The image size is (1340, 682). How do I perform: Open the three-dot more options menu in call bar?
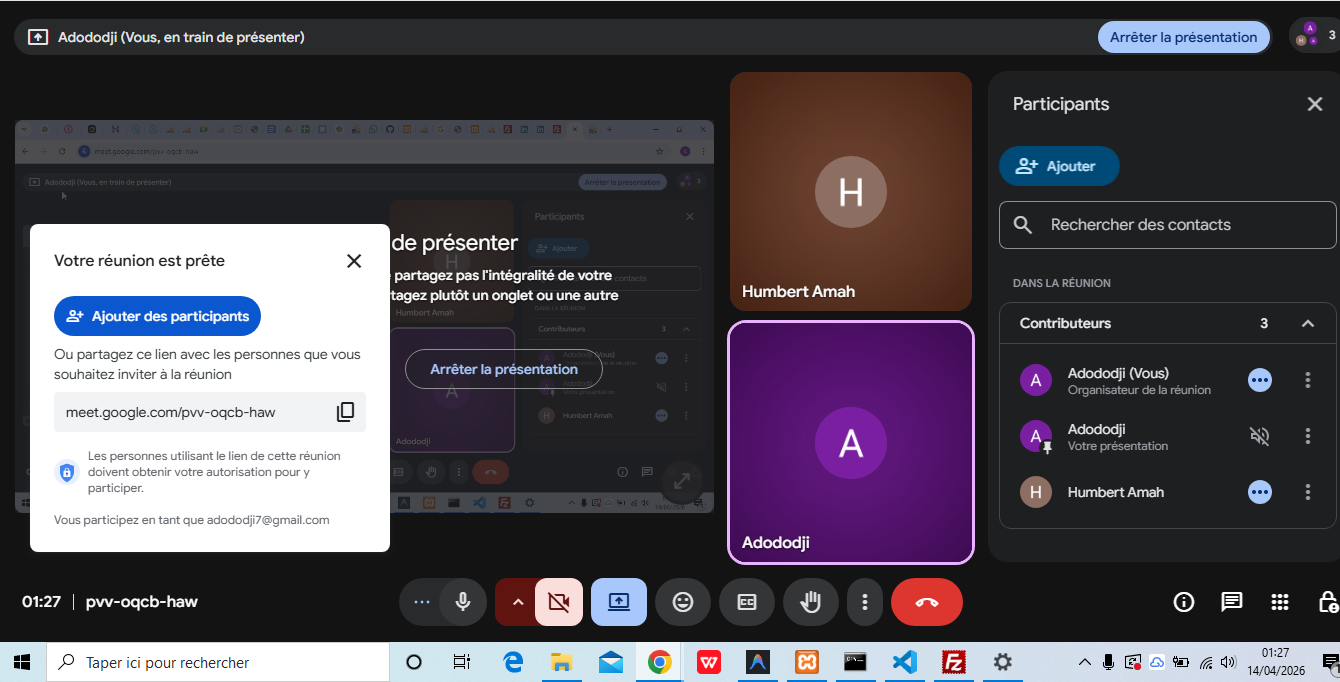pos(865,602)
